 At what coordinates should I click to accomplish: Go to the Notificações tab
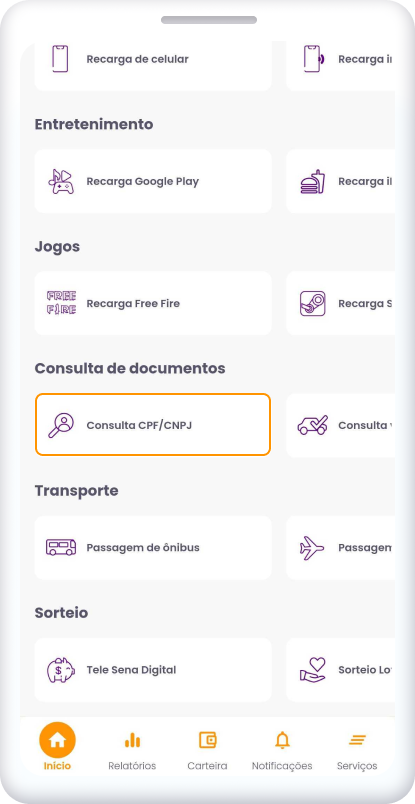coord(282,752)
